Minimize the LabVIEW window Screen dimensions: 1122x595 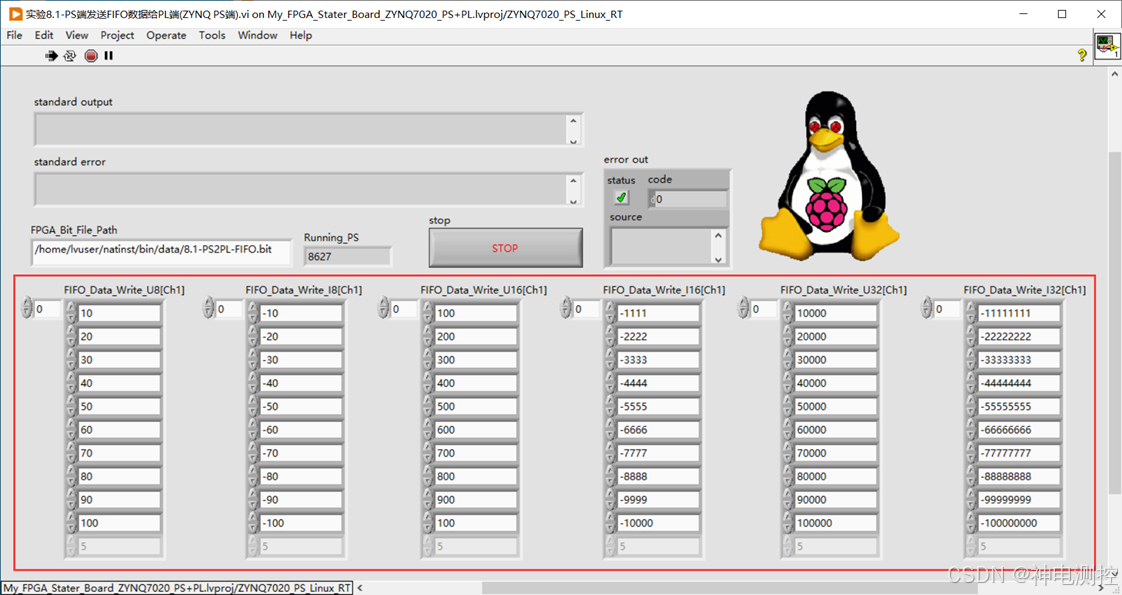coord(1023,14)
